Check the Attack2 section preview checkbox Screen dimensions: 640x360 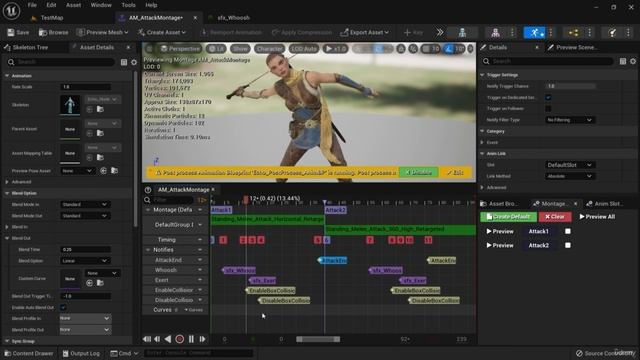pyautogui.click(x=568, y=245)
